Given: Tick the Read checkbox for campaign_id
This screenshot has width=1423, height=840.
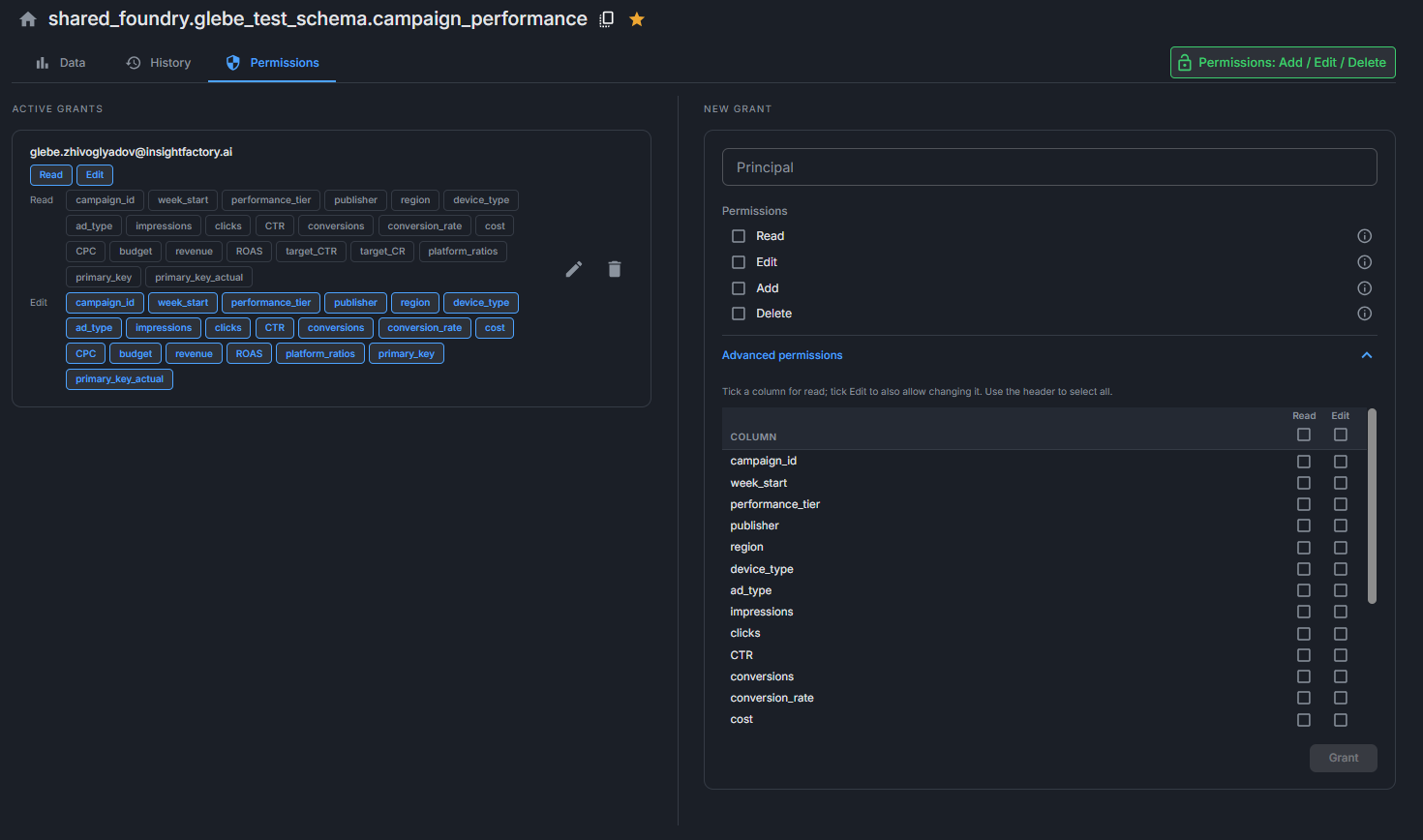Looking at the screenshot, I should 1304,462.
